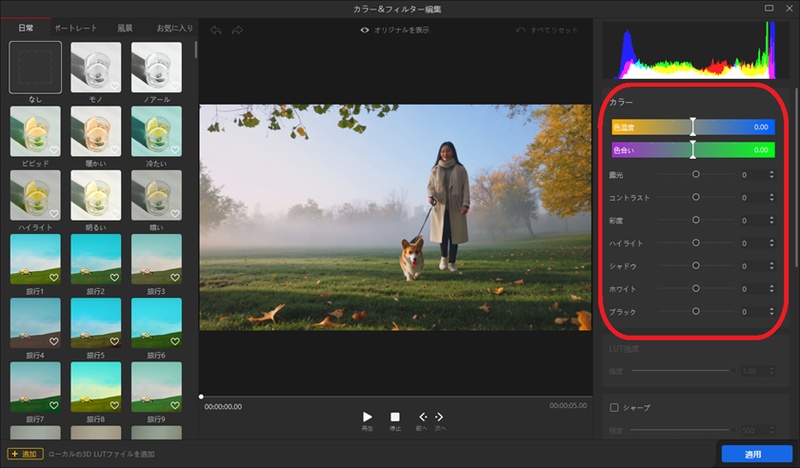Click the 露光 value input field

[x=752, y=175]
